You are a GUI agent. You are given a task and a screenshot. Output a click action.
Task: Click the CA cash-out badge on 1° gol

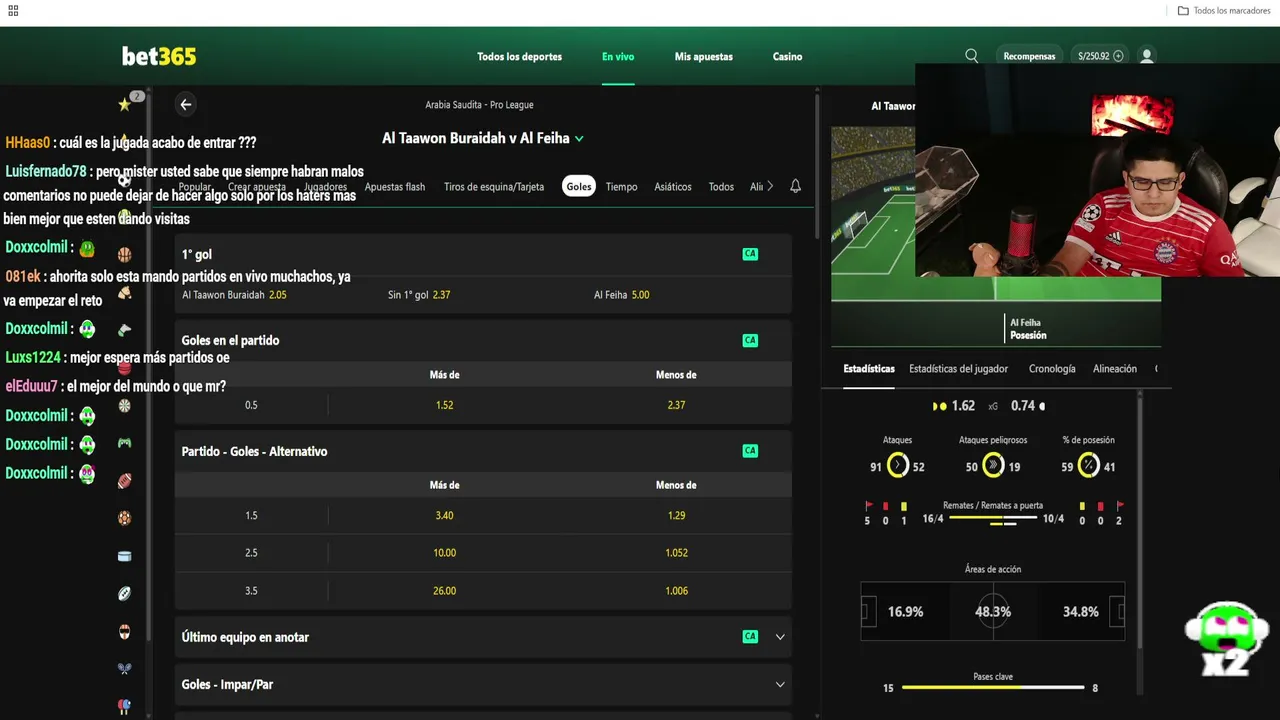tap(750, 254)
